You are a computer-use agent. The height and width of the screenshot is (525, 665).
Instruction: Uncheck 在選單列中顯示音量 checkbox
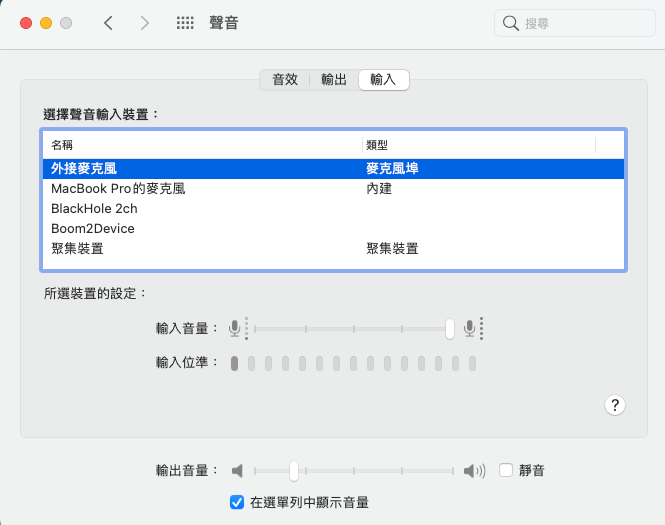[x=237, y=502]
